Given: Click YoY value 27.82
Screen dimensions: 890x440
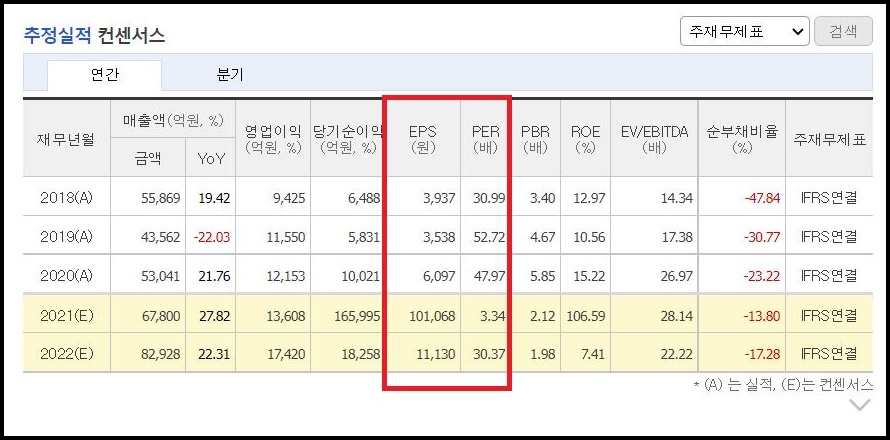Looking at the screenshot, I should pyautogui.click(x=214, y=315).
